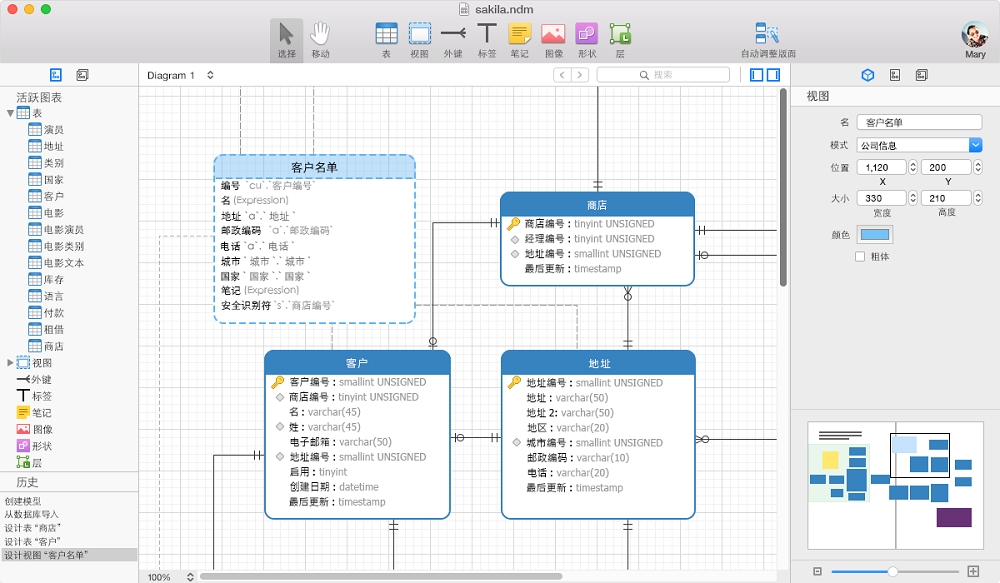
Task: Zoom in navigator with plus icon
Action: click(973, 571)
